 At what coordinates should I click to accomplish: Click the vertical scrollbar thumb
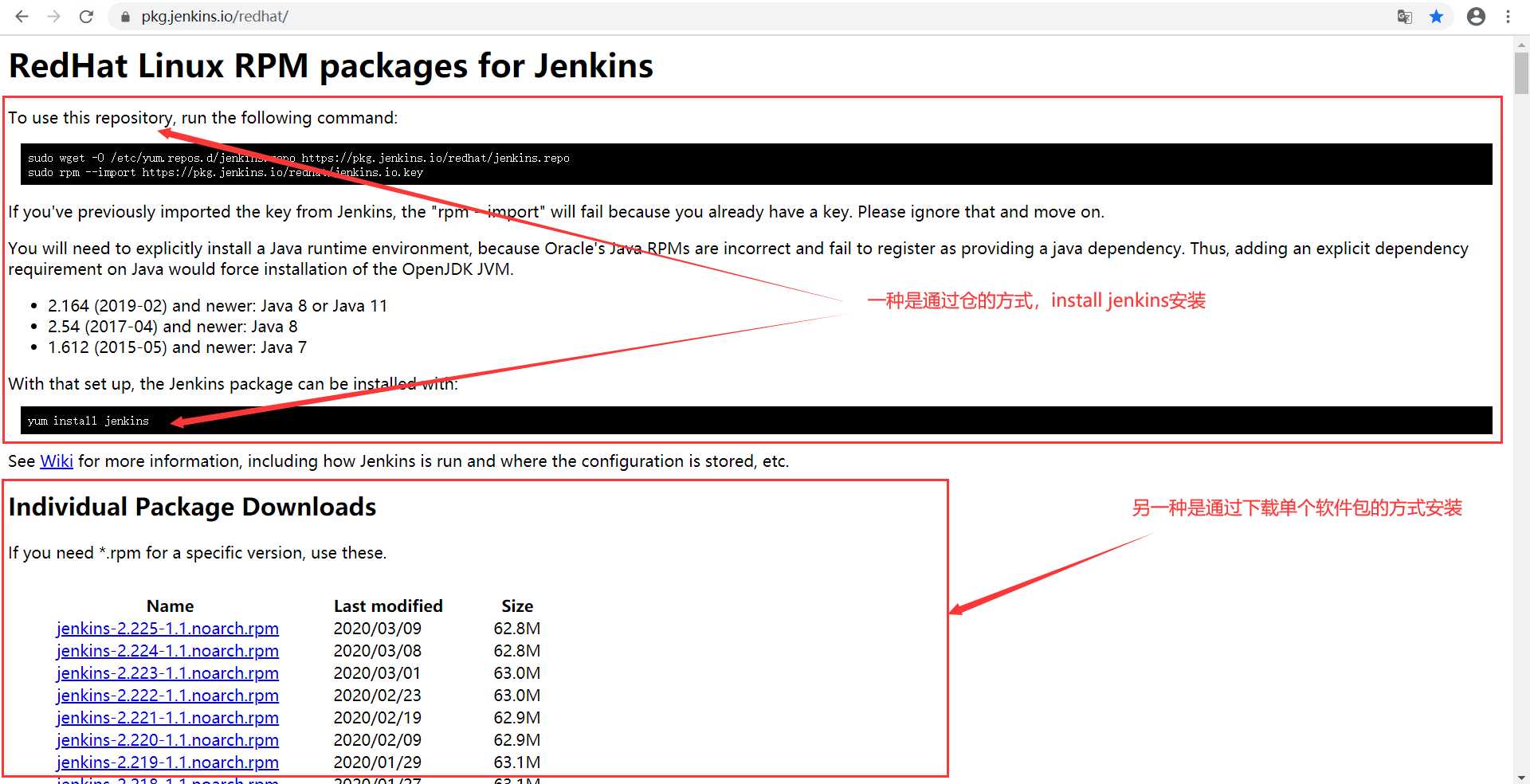tap(1521, 73)
